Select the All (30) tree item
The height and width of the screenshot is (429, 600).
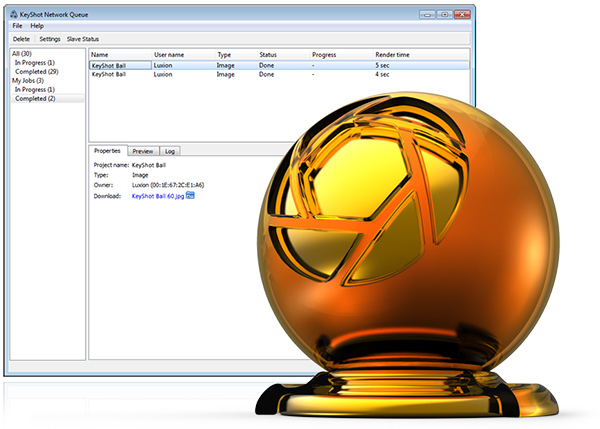[22, 54]
